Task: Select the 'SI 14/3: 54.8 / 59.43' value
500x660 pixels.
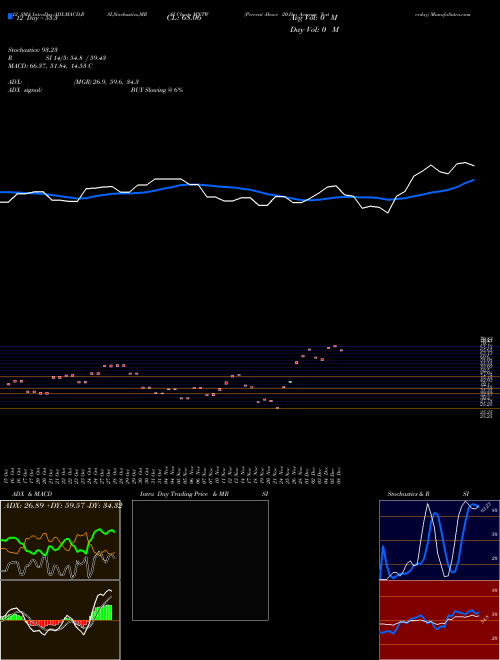Action: pos(76,58)
